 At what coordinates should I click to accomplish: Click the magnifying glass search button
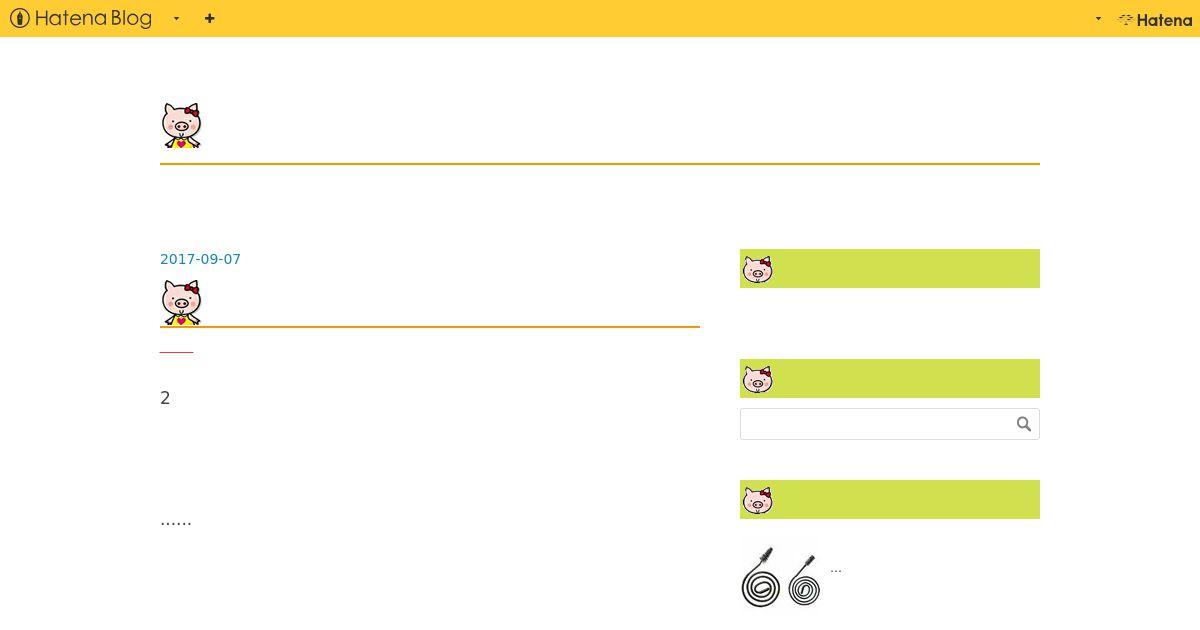1024,424
